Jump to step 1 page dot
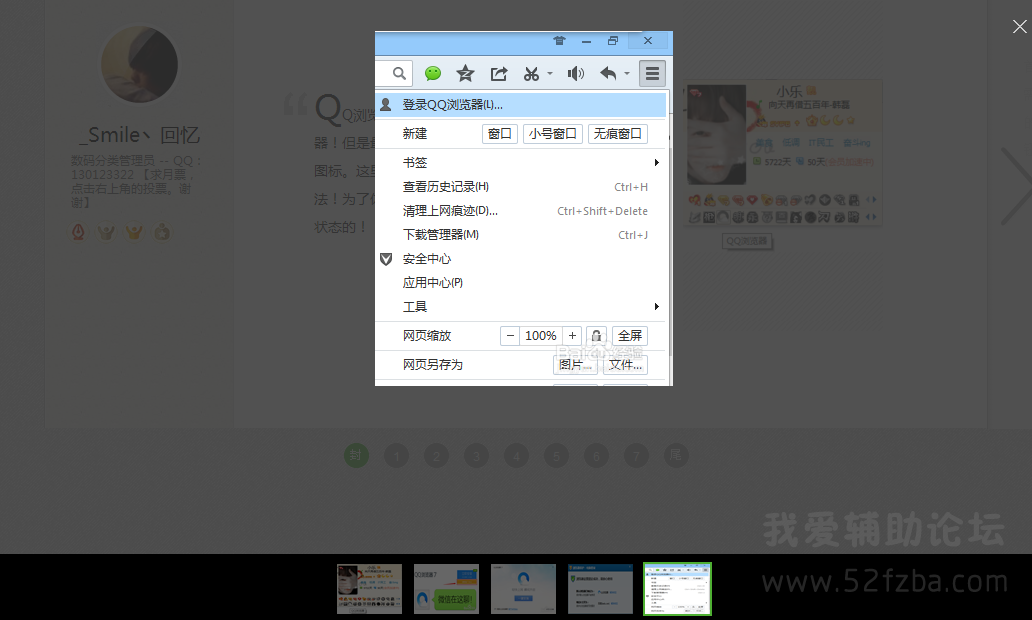 [396, 455]
